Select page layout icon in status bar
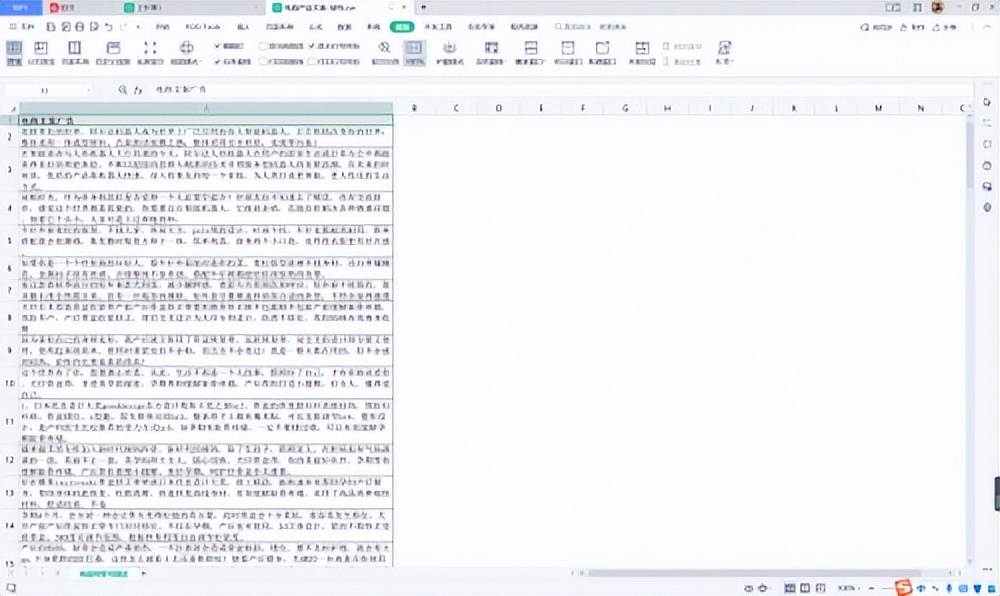 pyautogui.click(x=805, y=588)
